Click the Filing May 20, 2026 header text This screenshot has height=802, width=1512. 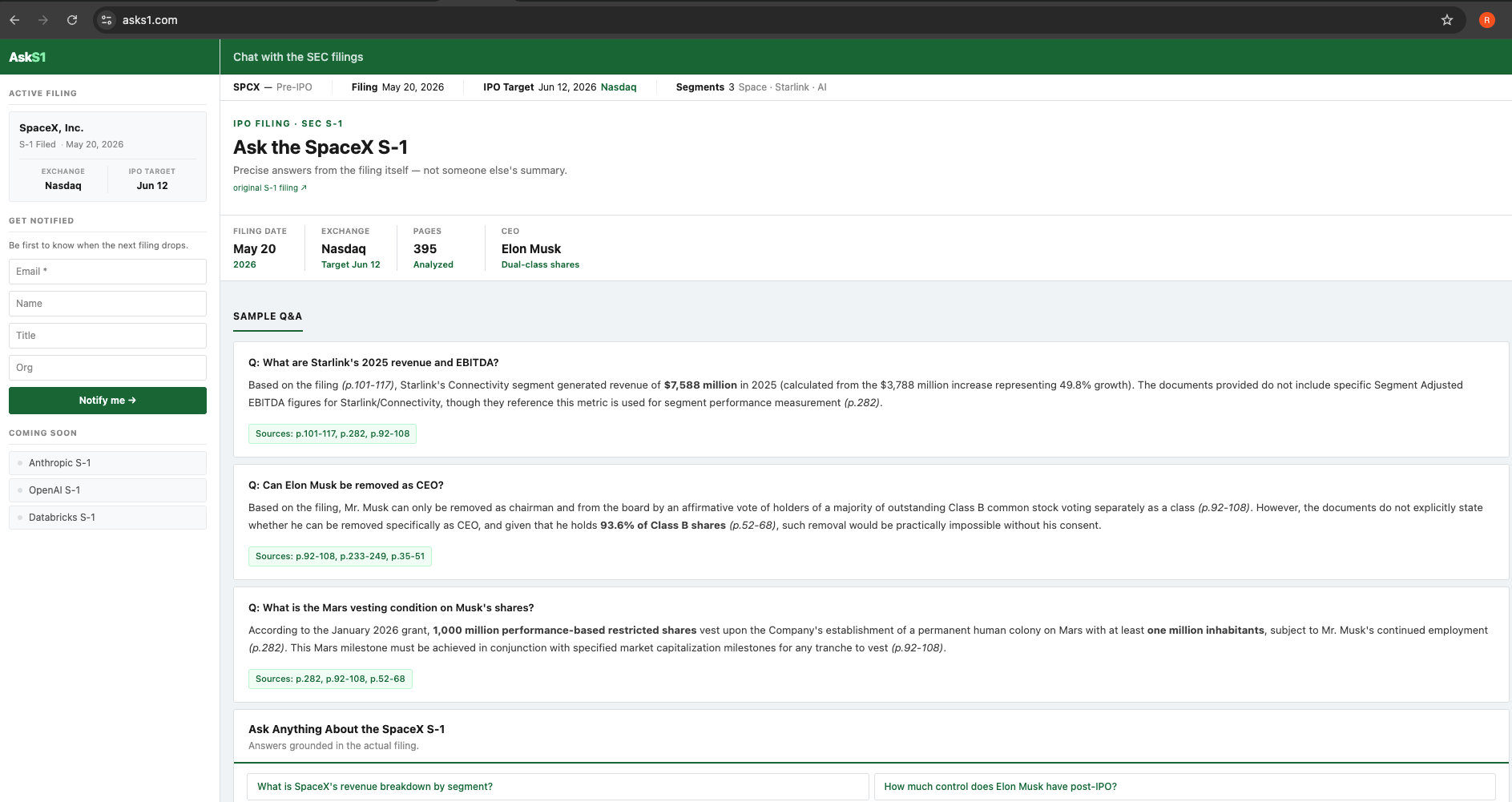coord(397,87)
